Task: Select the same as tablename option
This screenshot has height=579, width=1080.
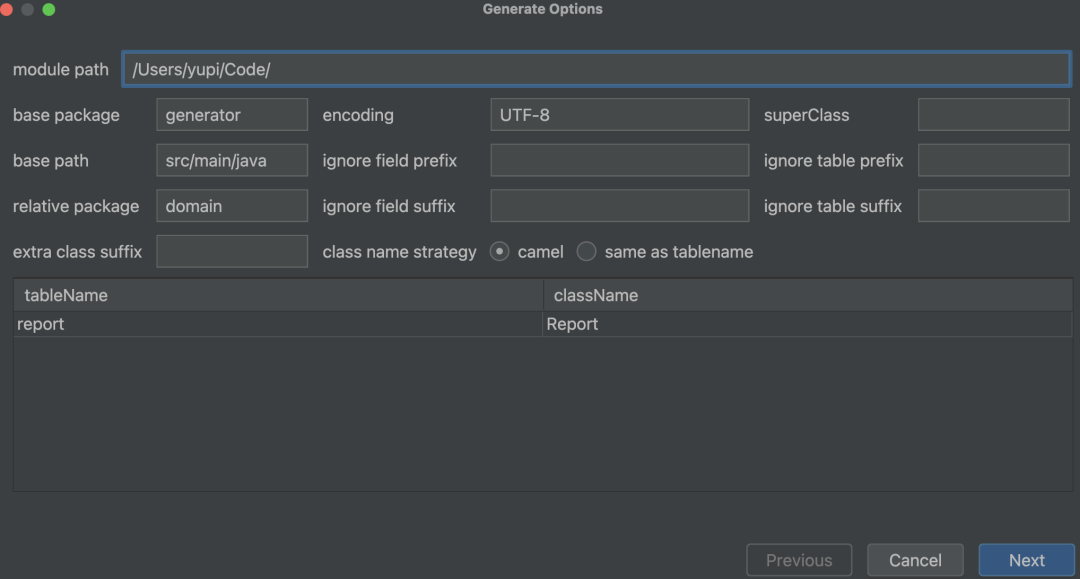Action: click(x=587, y=252)
